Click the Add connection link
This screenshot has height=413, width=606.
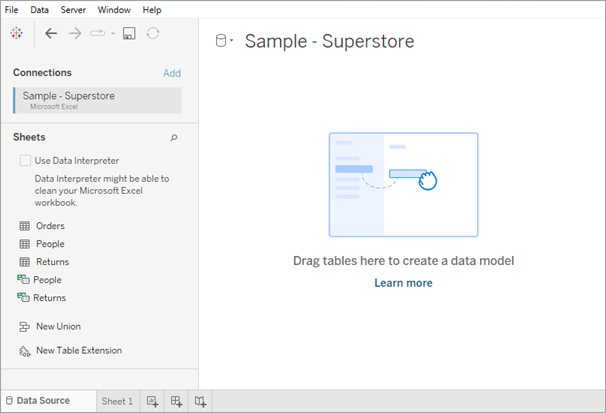(172, 73)
